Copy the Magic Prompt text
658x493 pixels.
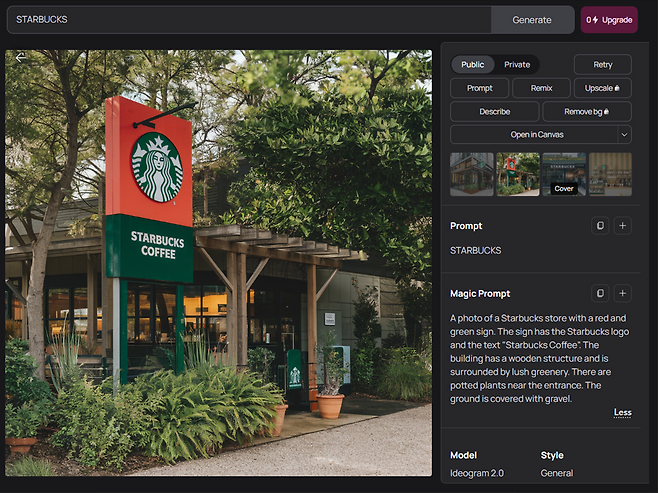[x=600, y=294]
